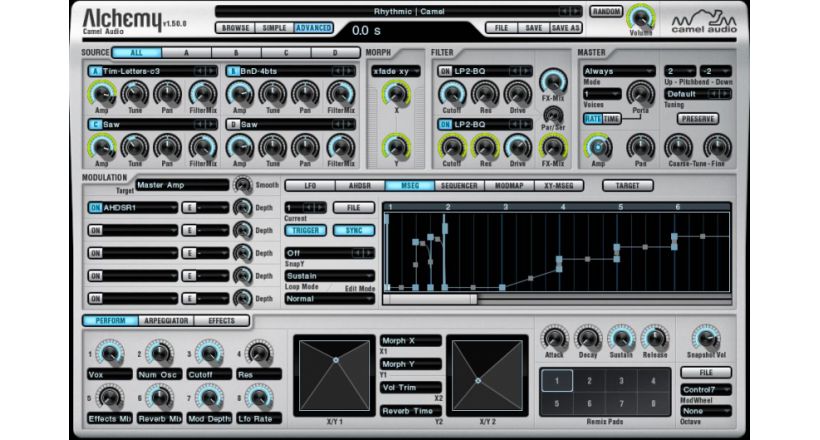The image size is (820, 440).
Task: Click the X/Y 2 pad
Action: click(x=487, y=375)
